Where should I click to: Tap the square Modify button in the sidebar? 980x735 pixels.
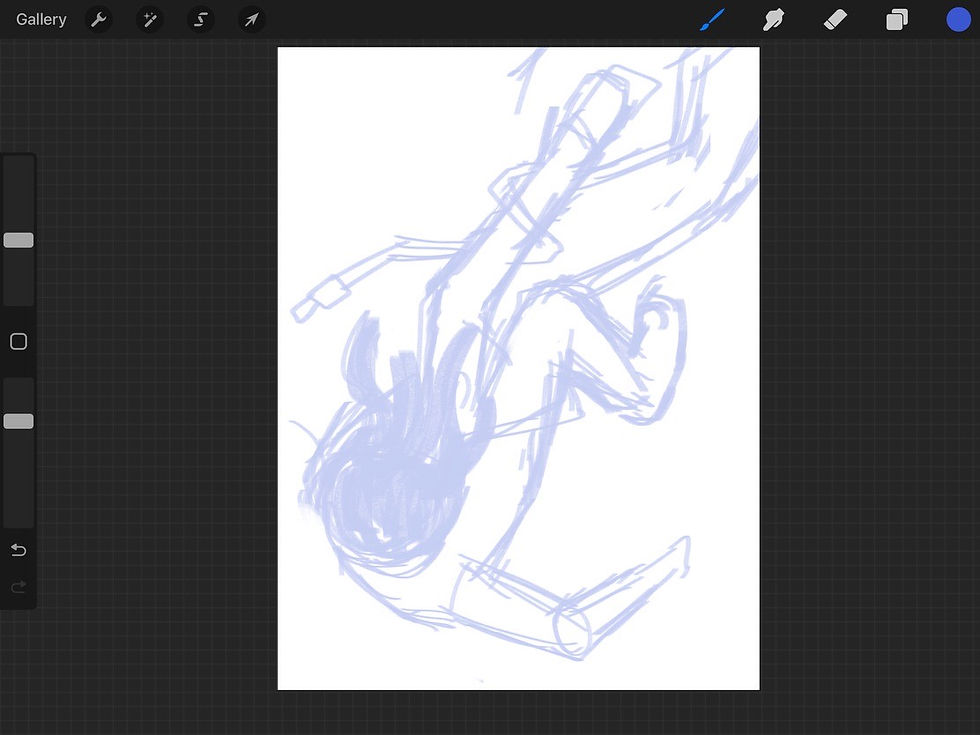[x=19, y=341]
